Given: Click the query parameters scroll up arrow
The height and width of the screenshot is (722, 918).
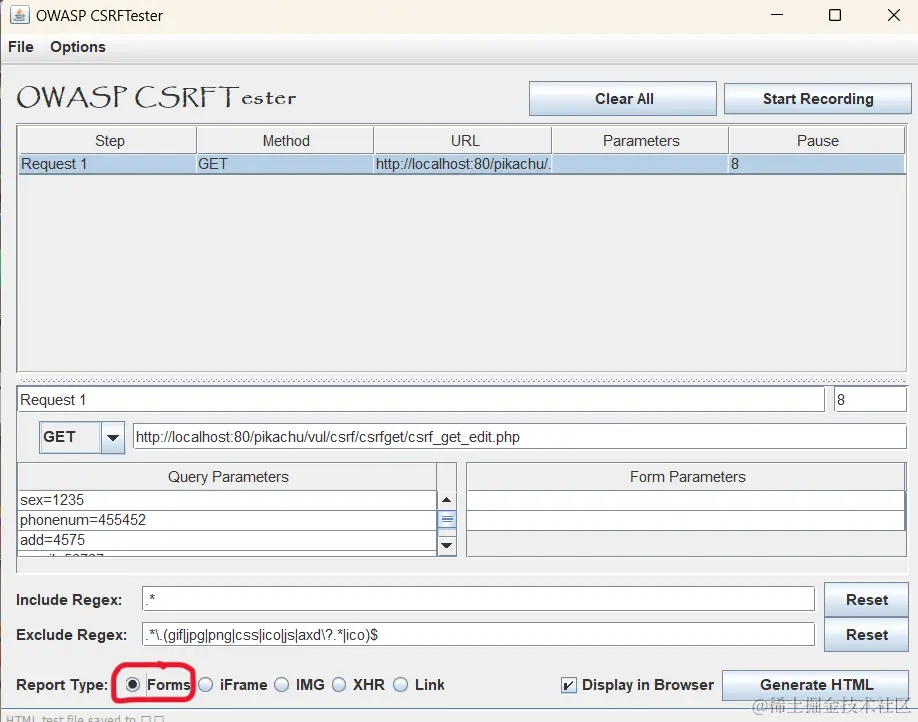Looking at the screenshot, I should [447, 499].
